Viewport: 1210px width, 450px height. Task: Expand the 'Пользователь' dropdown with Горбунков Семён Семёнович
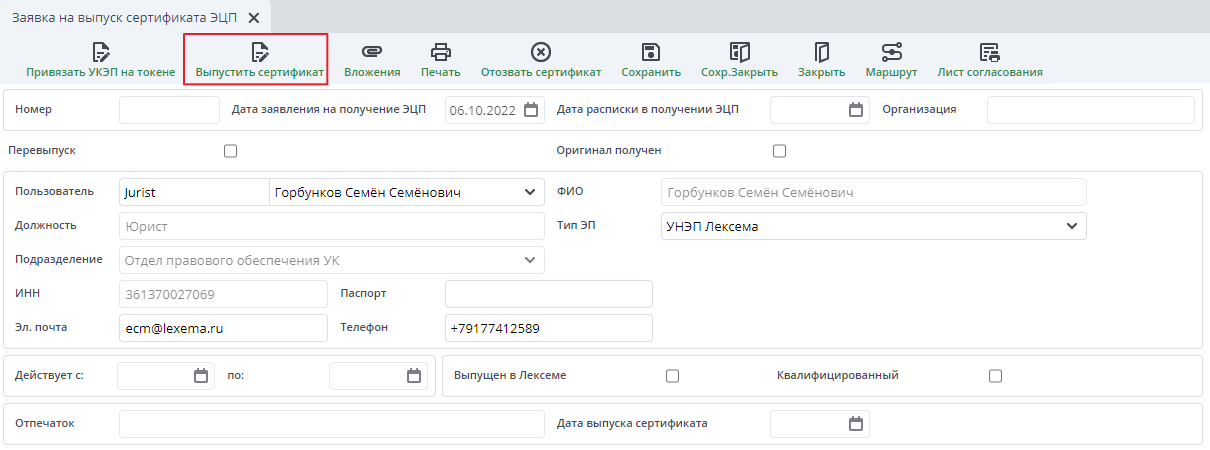(529, 192)
